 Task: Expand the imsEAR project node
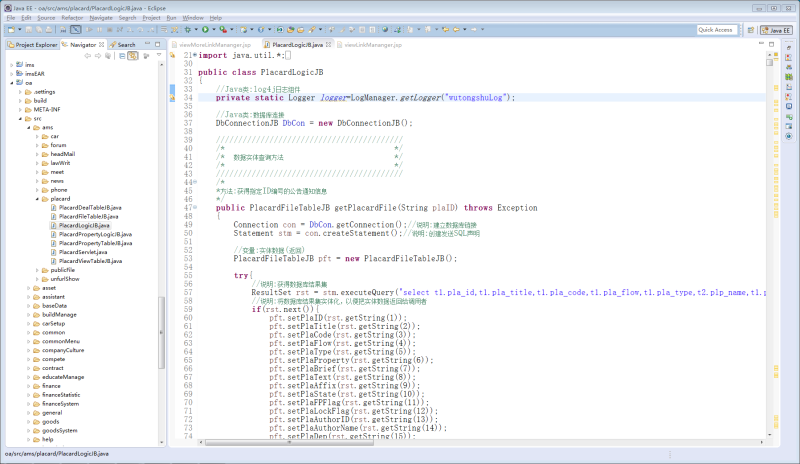pyautogui.click(x=12, y=74)
